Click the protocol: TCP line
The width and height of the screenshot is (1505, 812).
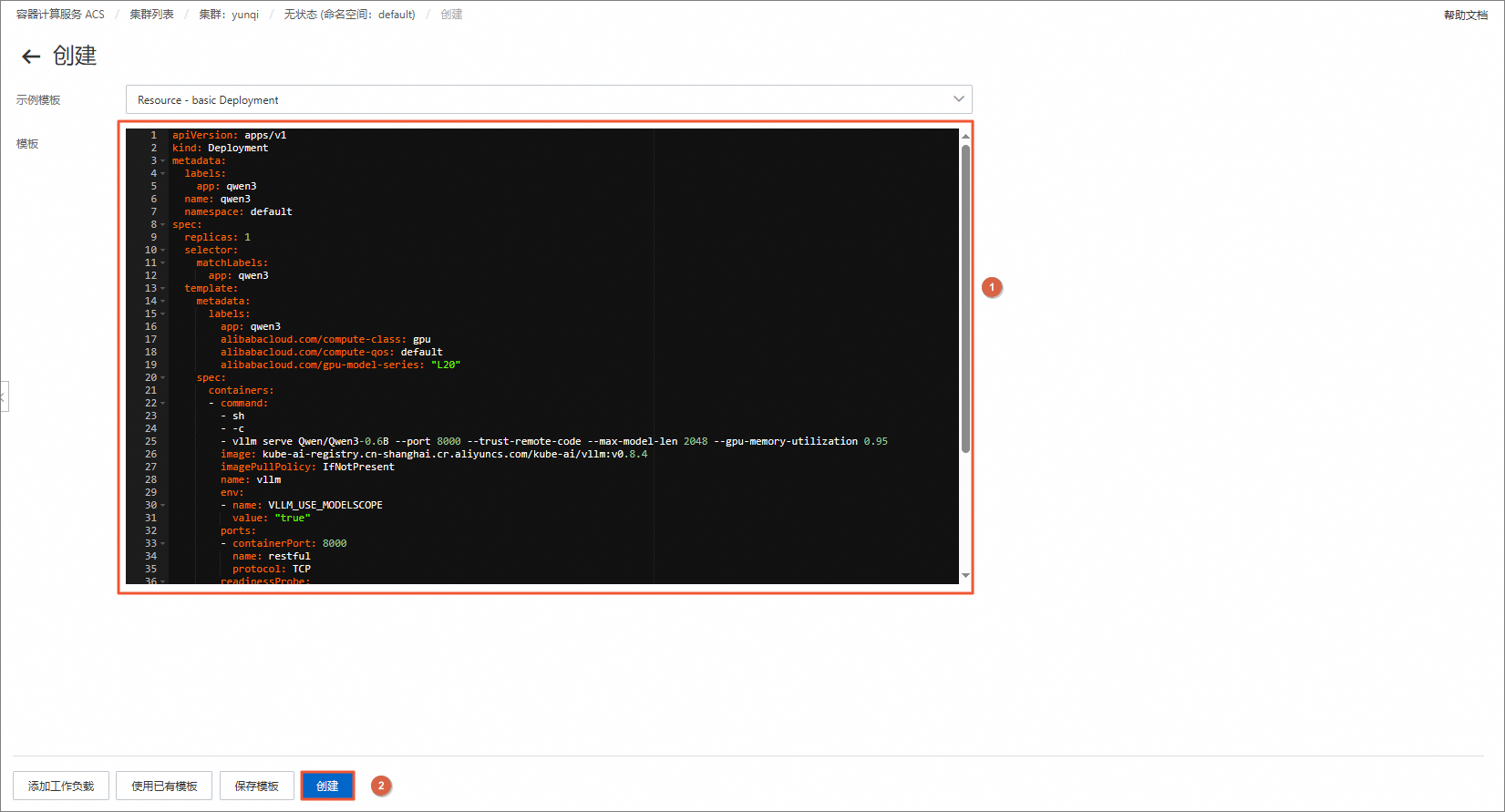(272, 569)
